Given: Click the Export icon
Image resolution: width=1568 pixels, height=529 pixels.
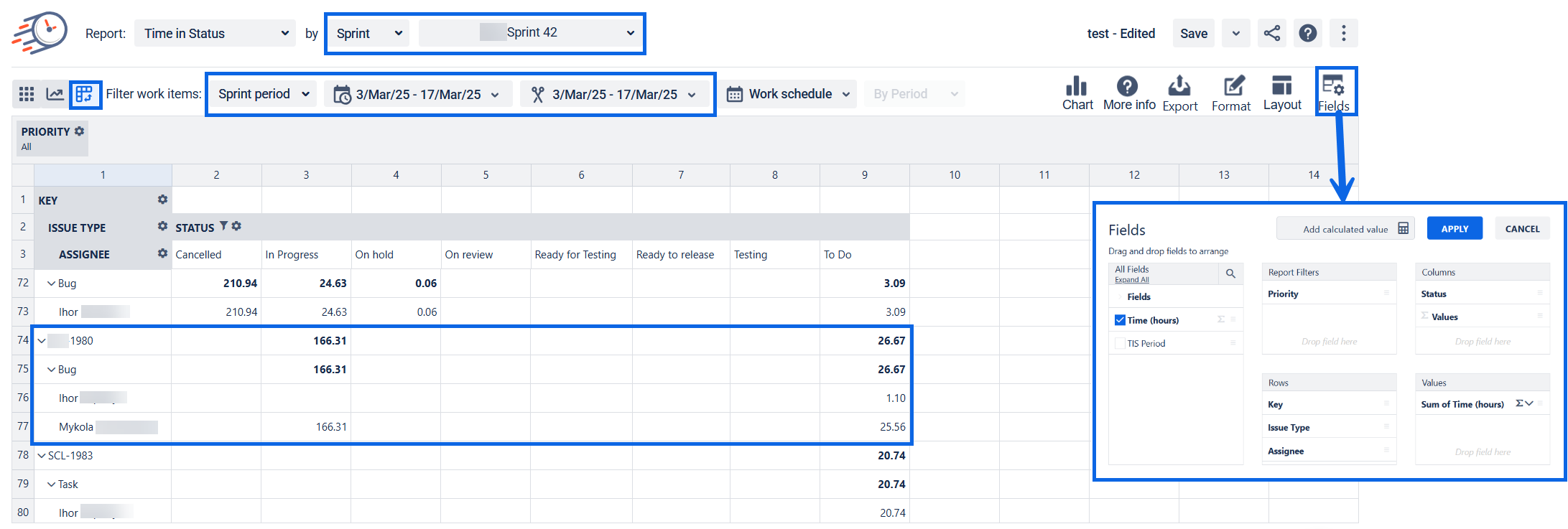Looking at the screenshot, I should tap(1180, 94).
